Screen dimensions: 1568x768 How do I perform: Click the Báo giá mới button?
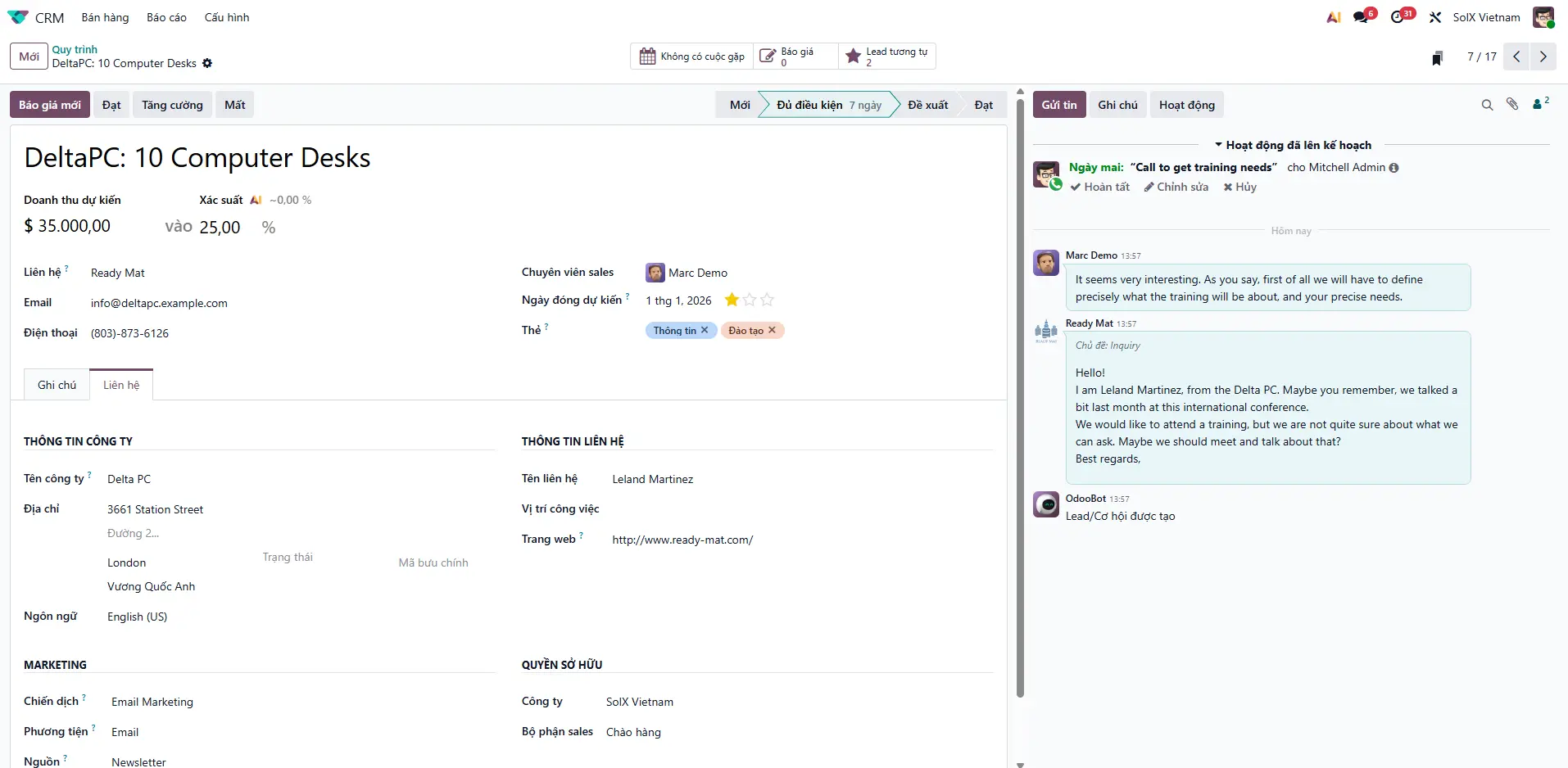coord(50,105)
